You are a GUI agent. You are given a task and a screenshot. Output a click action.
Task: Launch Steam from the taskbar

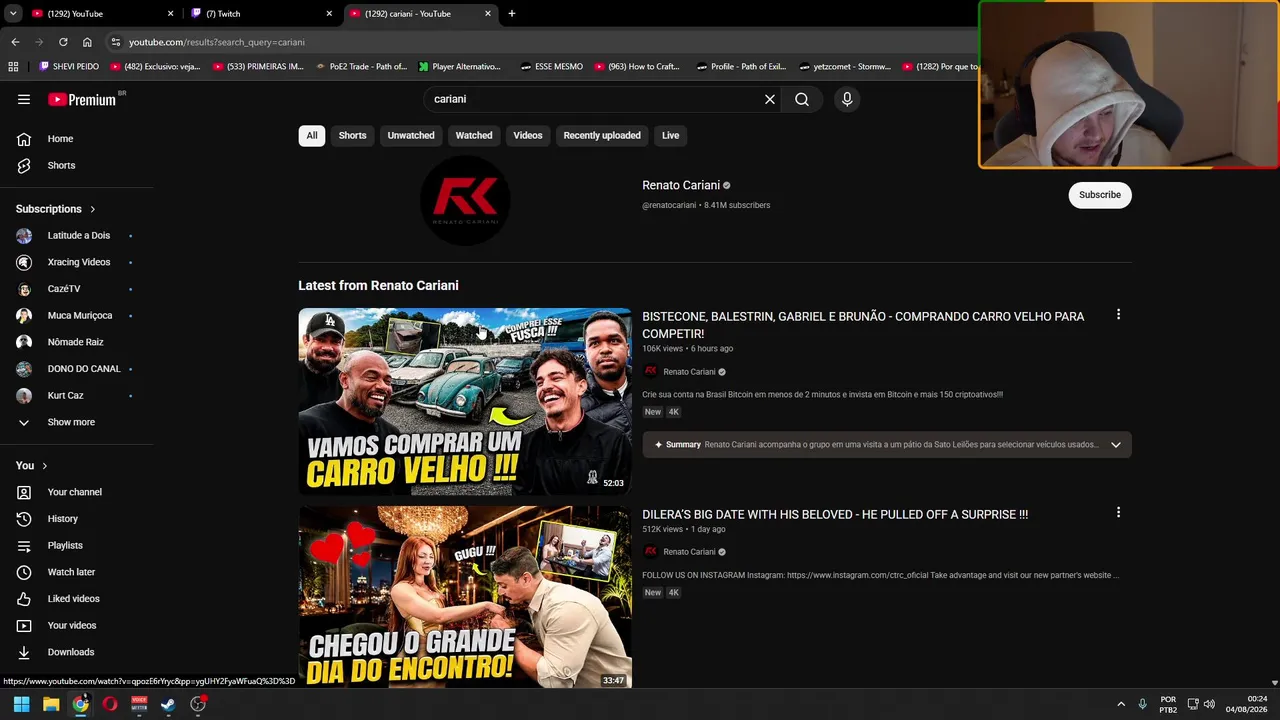(x=168, y=704)
